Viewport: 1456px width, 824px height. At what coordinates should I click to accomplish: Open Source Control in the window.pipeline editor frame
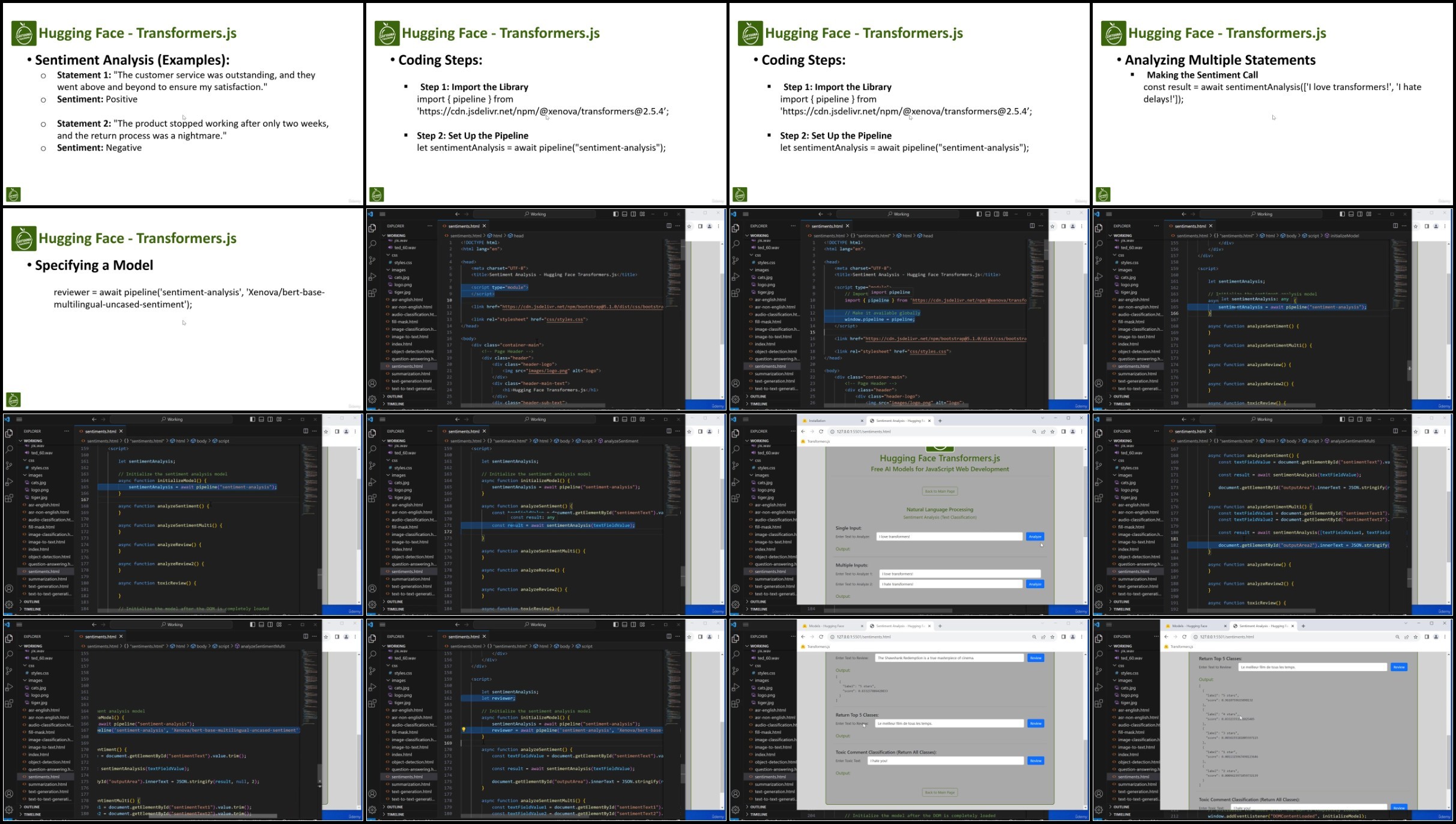click(x=736, y=260)
